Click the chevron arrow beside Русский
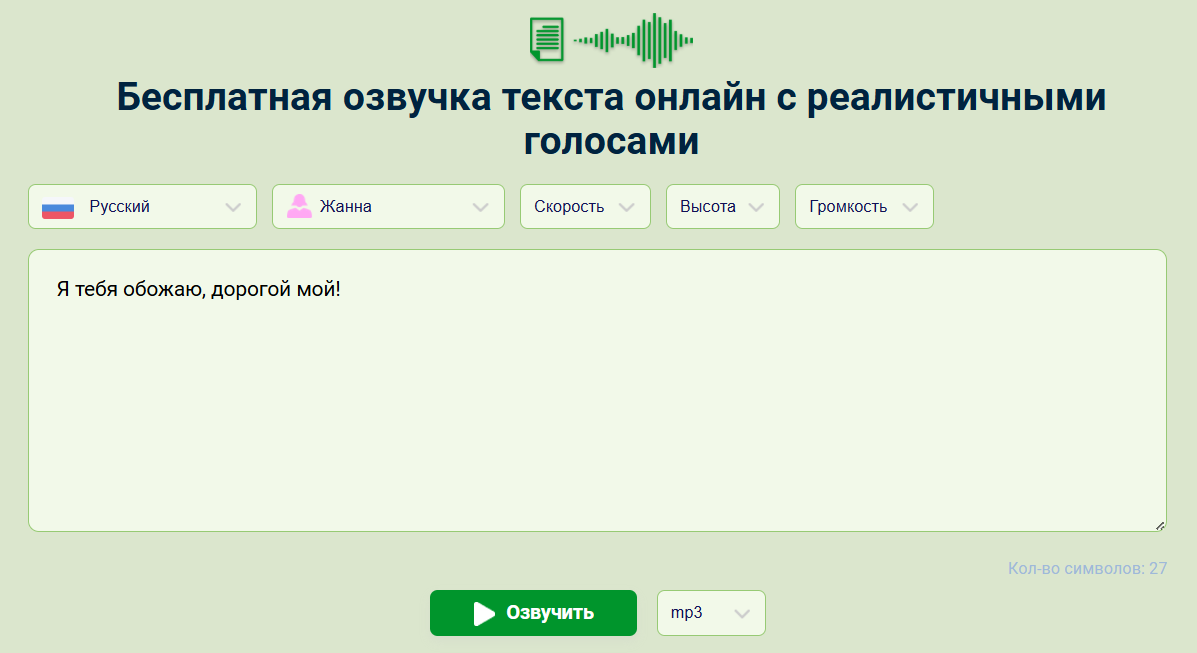This screenshot has width=1197, height=653. coord(233,207)
